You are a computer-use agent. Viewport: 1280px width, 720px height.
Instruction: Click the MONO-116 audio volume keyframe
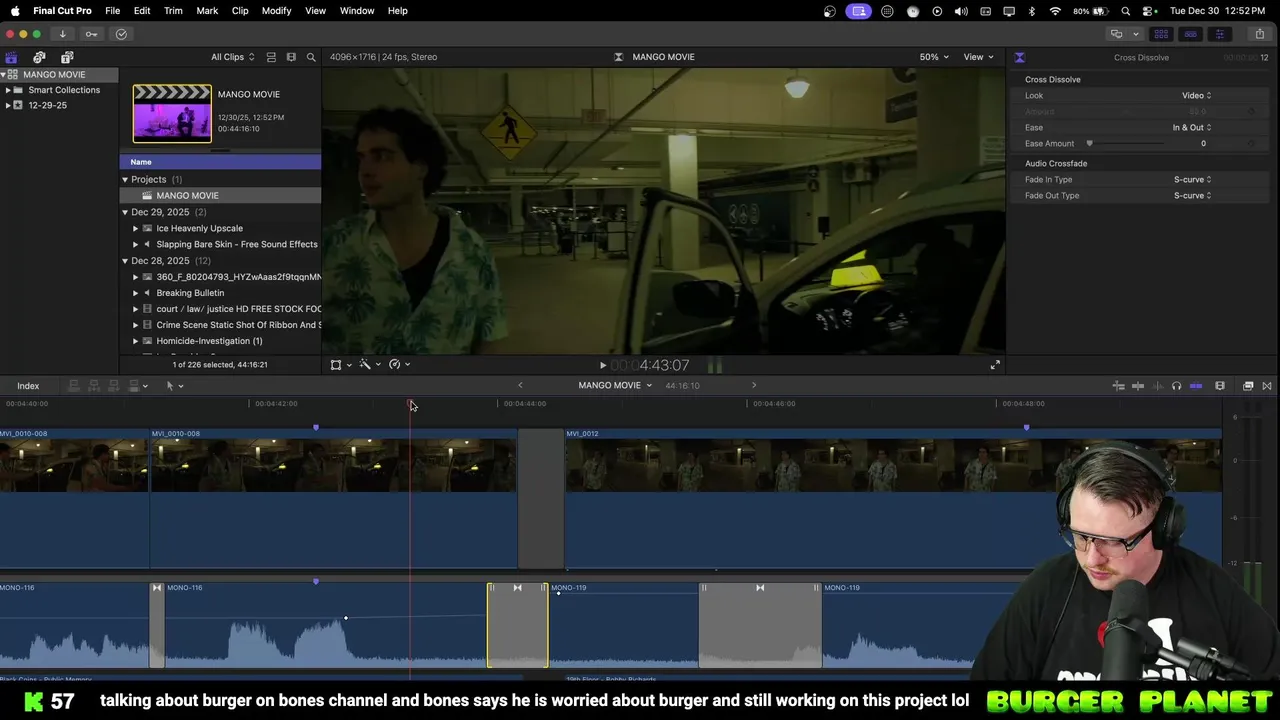[346, 618]
